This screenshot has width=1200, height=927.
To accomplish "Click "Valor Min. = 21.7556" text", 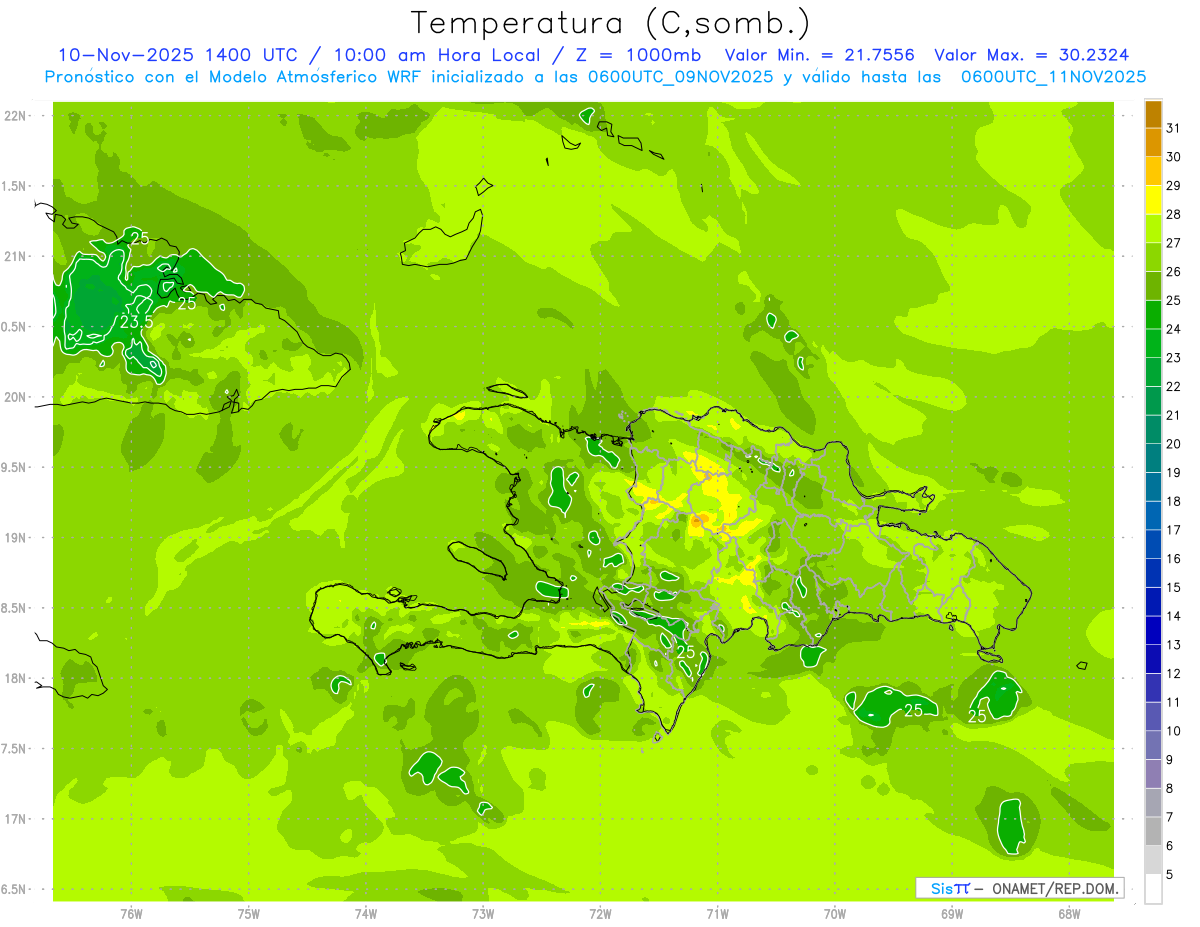I will click(x=821, y=55).
